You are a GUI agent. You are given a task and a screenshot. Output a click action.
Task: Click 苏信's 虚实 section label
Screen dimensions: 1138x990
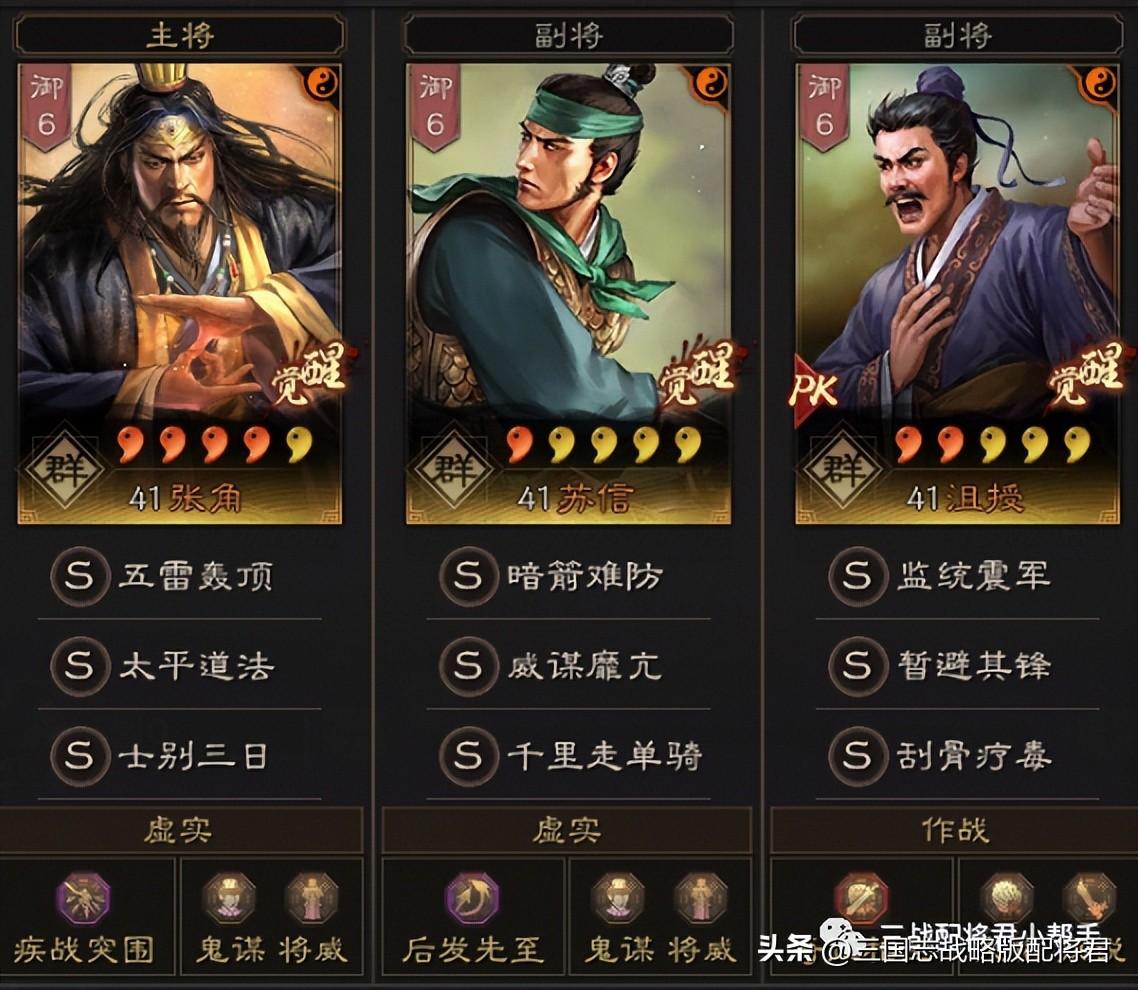(x=567, y=830)
